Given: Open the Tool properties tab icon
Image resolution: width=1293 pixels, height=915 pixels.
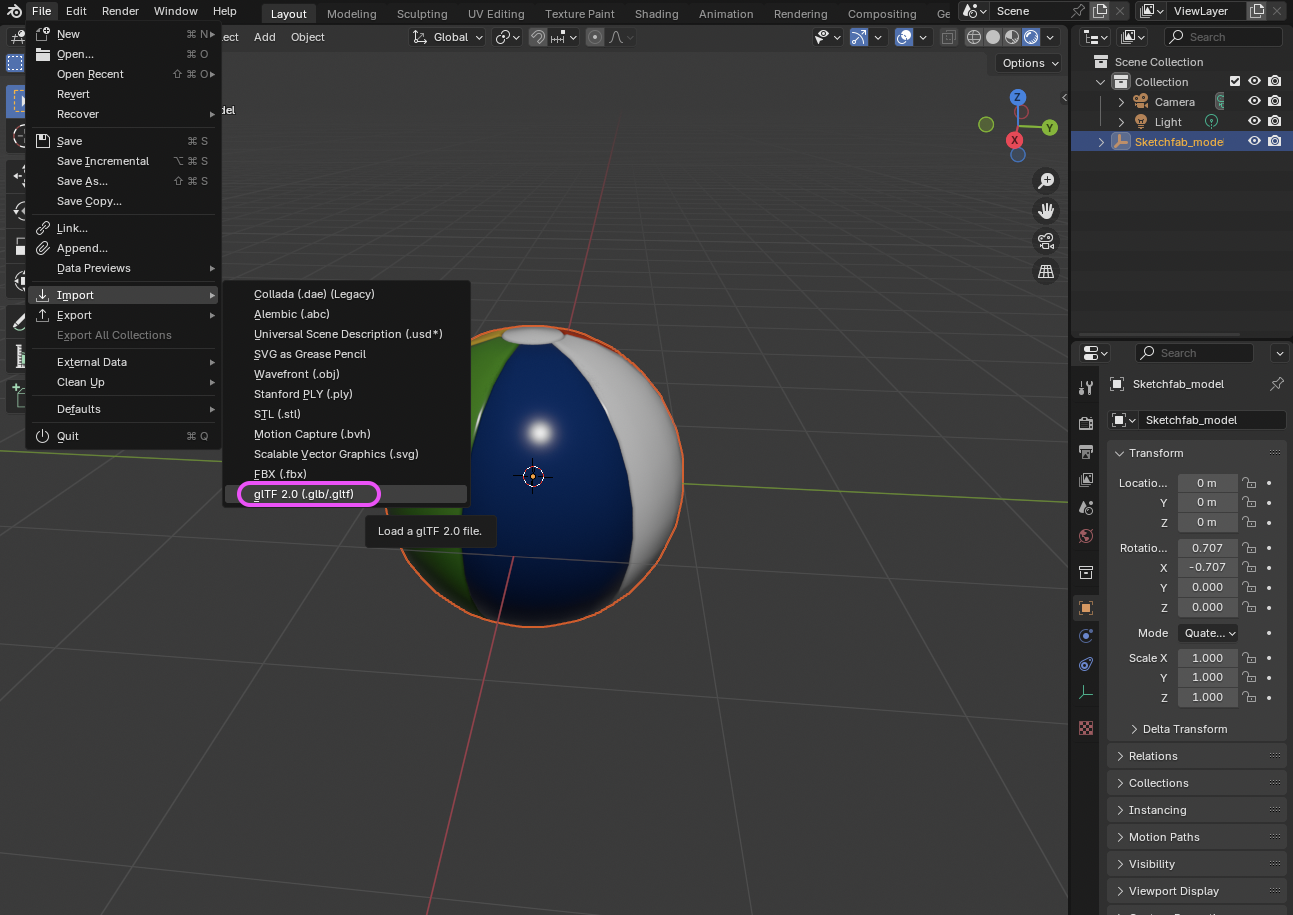Looking at the screenshot, I should click(x=1086, y=388).
